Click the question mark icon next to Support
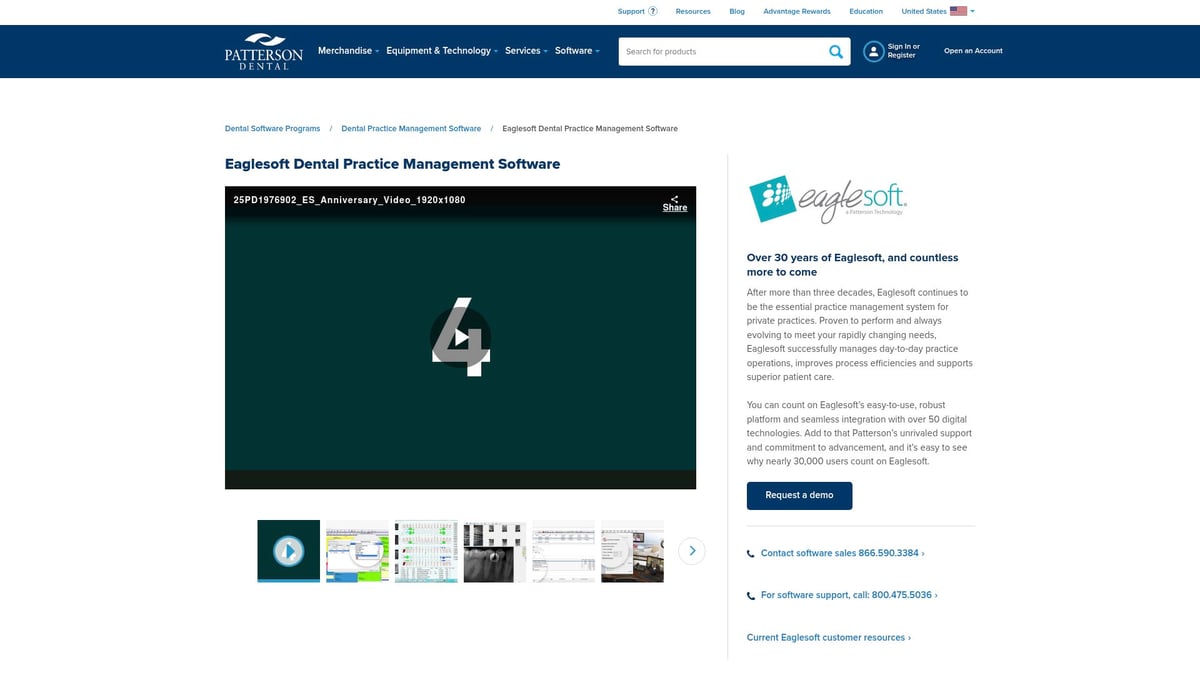The image size is (1200, 675). [652, 10]
